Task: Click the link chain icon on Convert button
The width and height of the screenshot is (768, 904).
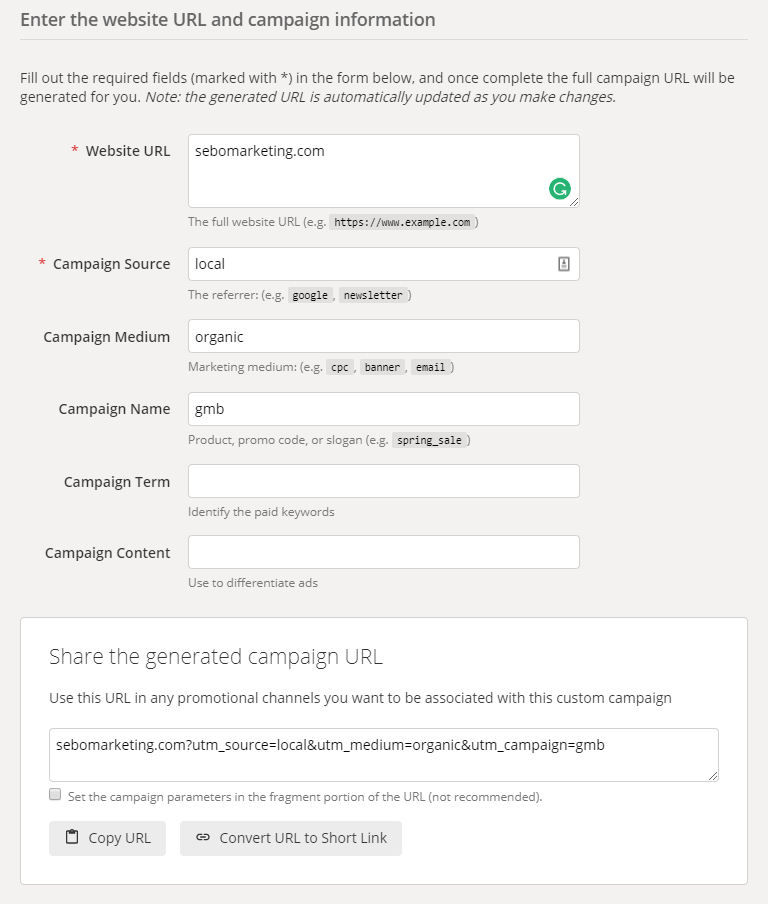Action: click(203, 837)
